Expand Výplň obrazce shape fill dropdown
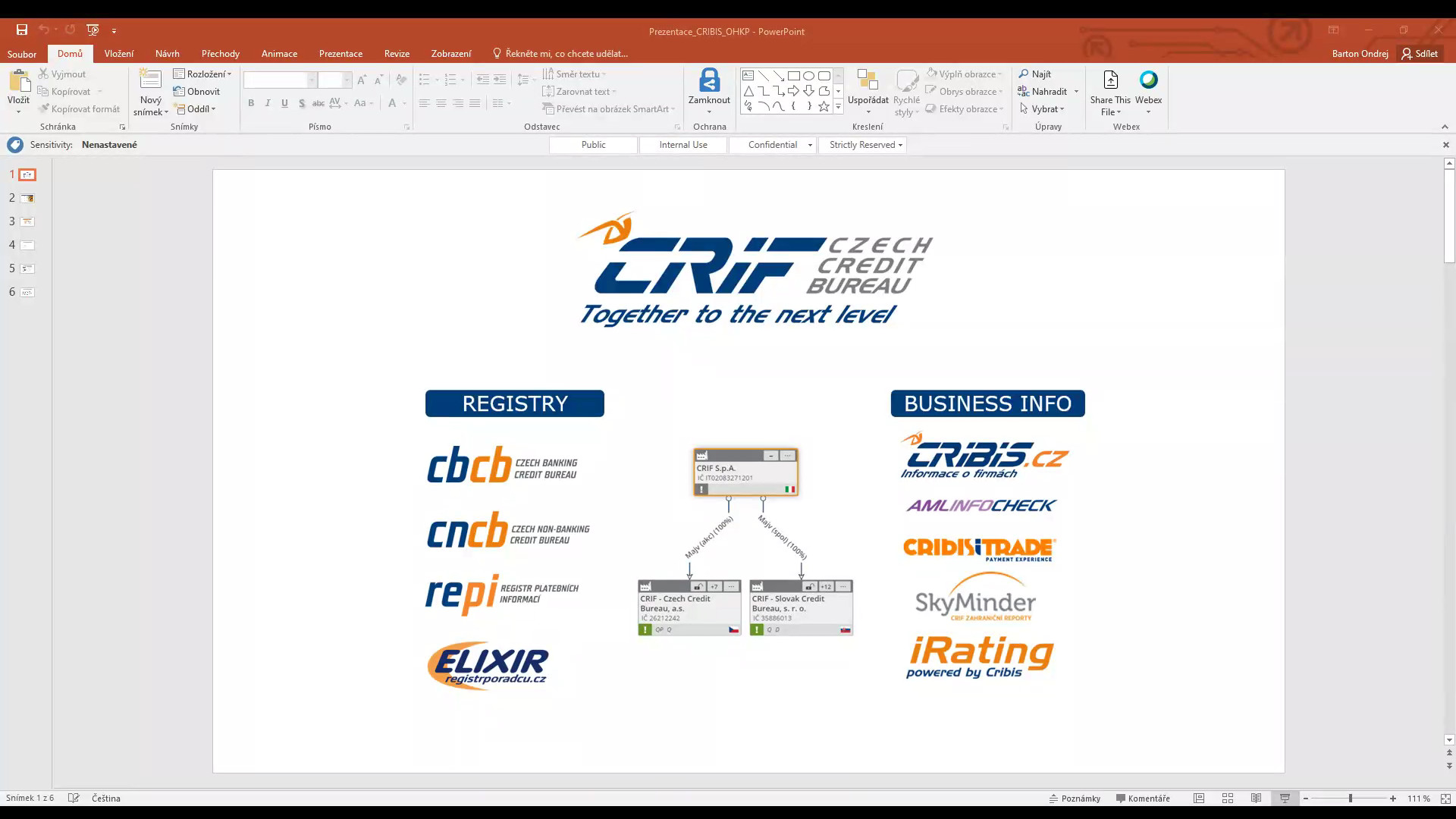 coord(999,74)
